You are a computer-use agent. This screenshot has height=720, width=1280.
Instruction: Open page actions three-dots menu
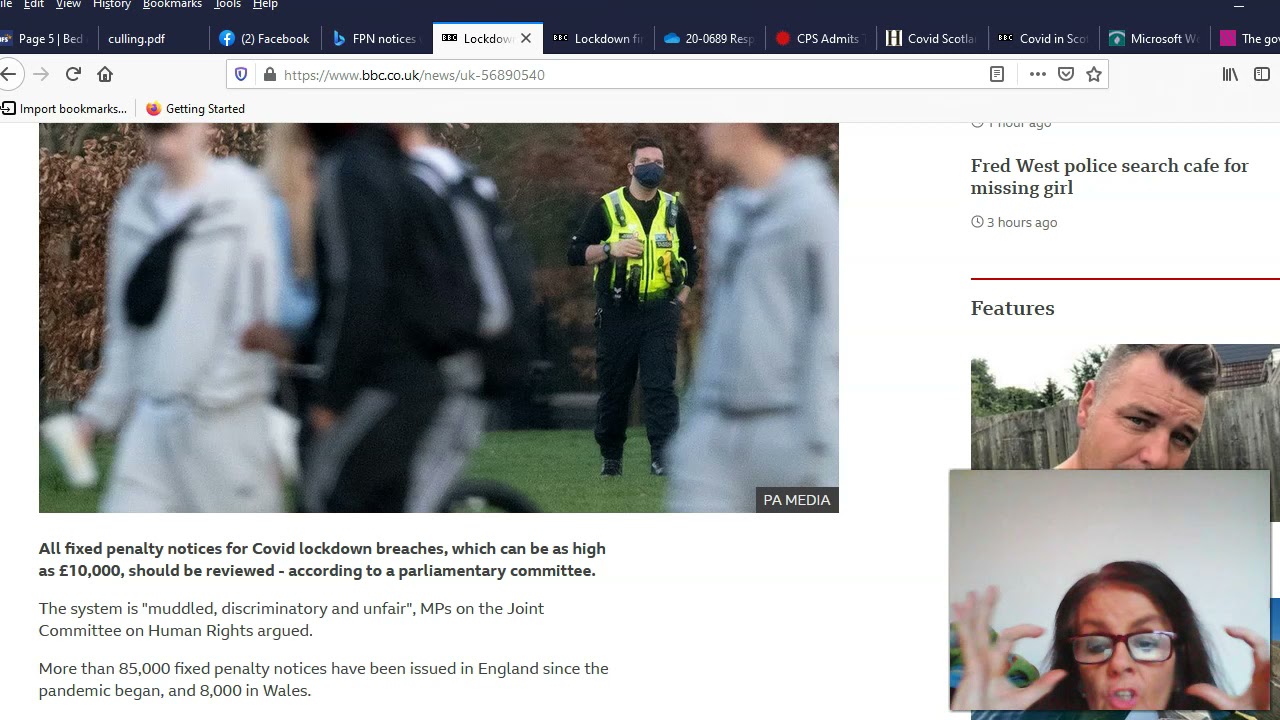click(x=1037, y=74)
